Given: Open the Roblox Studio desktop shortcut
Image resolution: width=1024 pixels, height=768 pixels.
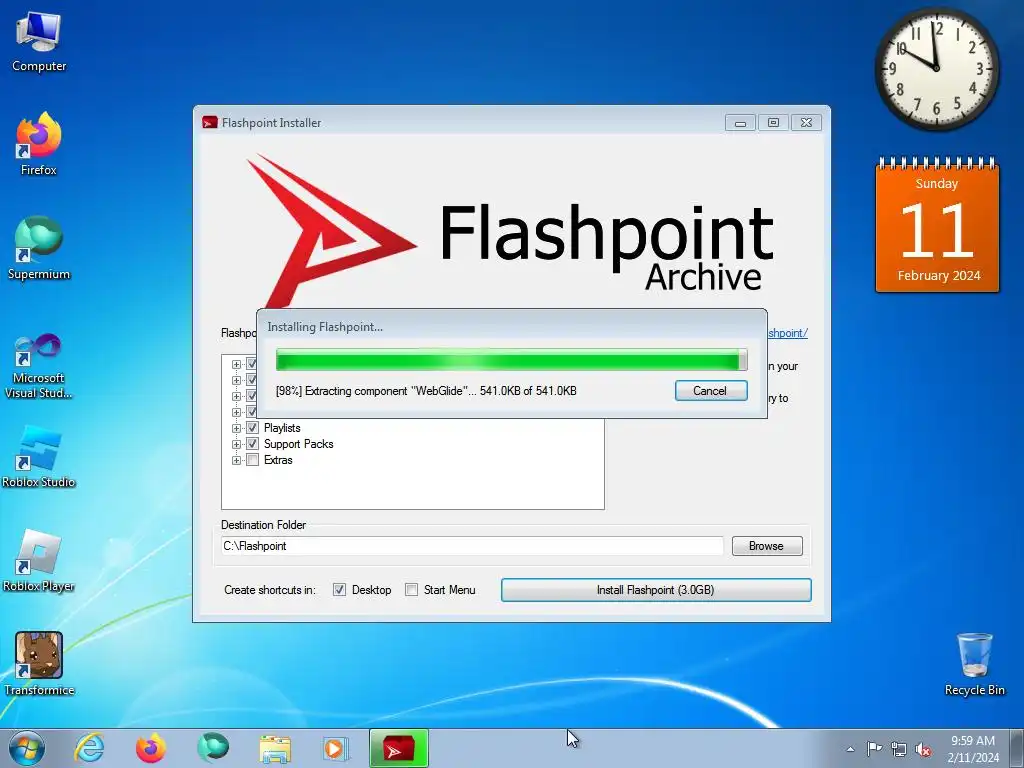Looking at the screenshot, I should (39, 457).
